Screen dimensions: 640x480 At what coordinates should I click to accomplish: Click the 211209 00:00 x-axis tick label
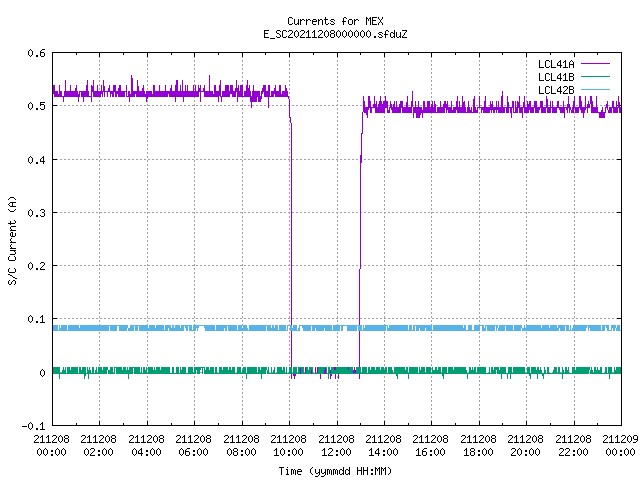620,446
